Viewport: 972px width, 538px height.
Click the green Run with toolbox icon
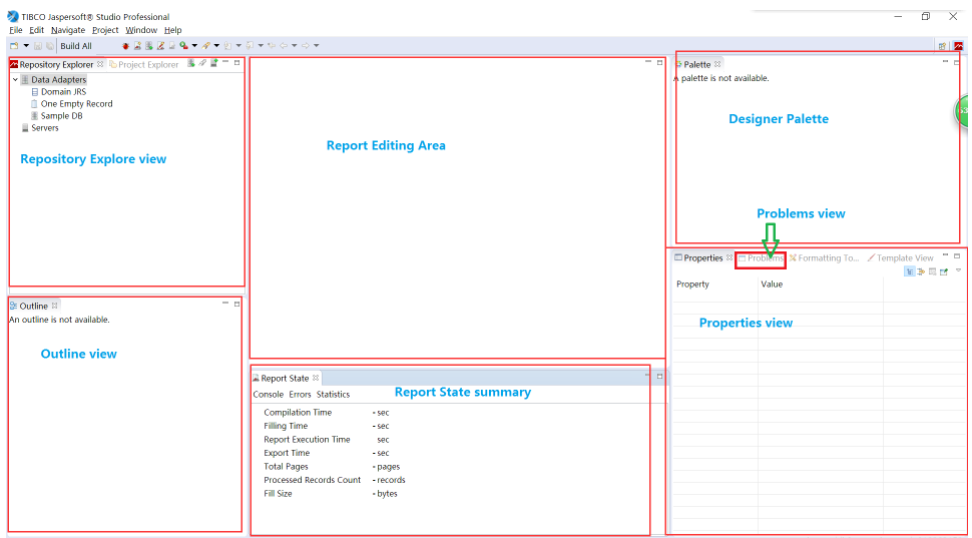[183, 46]
